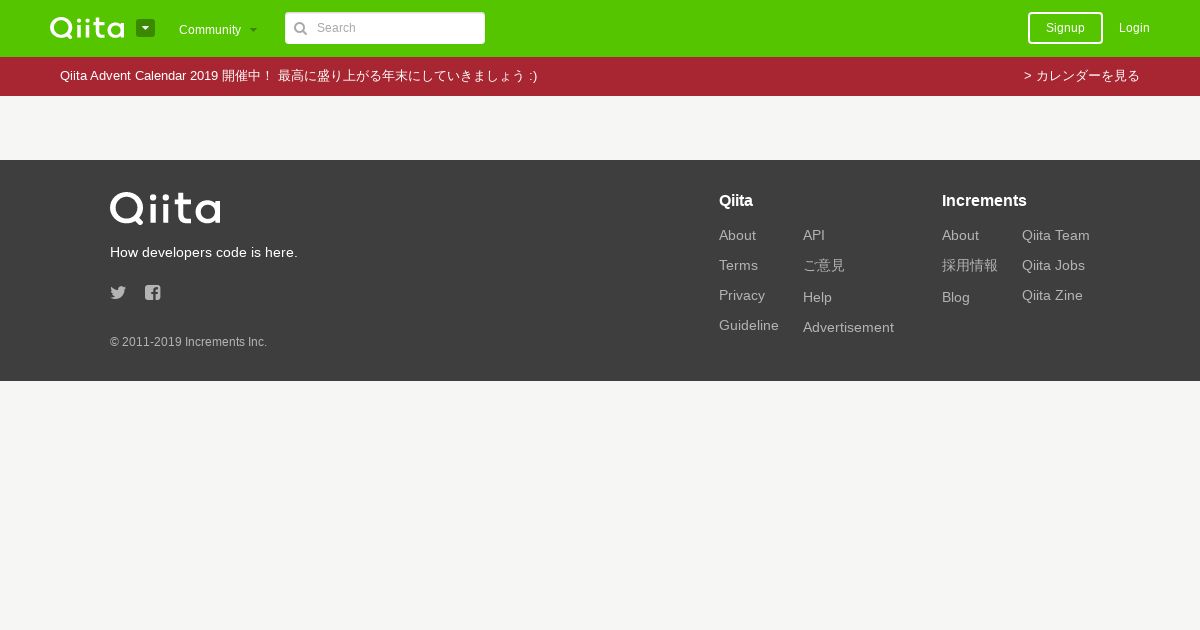This screenshot has width=1200, height=630.
Task: Open the Qiita Zine link
Action: pos(1052,295)
